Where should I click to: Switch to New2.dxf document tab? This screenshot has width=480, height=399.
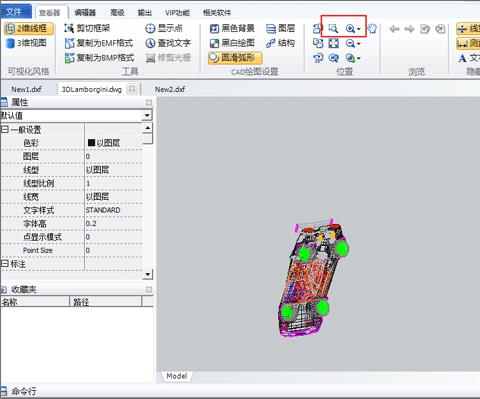pos(170,89)
